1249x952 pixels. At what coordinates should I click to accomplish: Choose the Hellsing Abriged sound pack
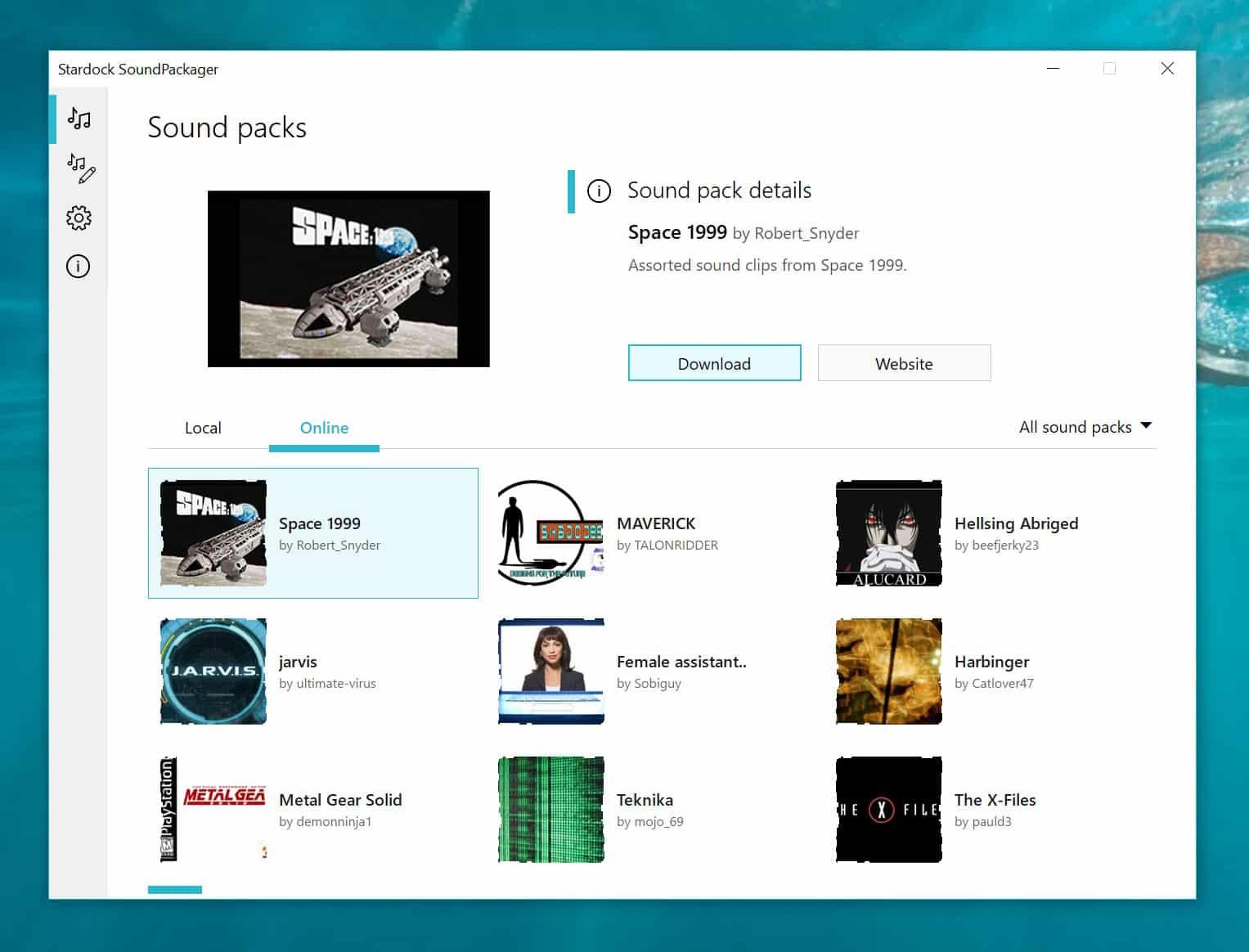click(x=1016, y=524)
